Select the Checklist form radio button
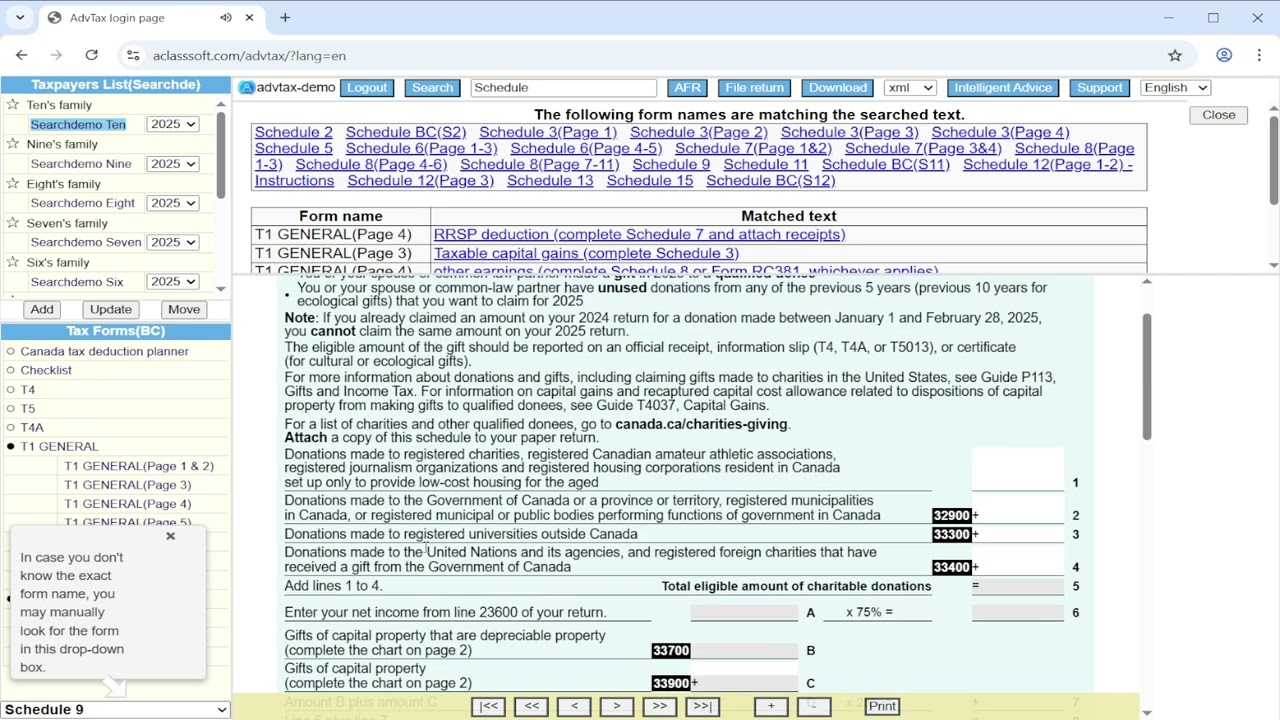 [x=10, y=371]
